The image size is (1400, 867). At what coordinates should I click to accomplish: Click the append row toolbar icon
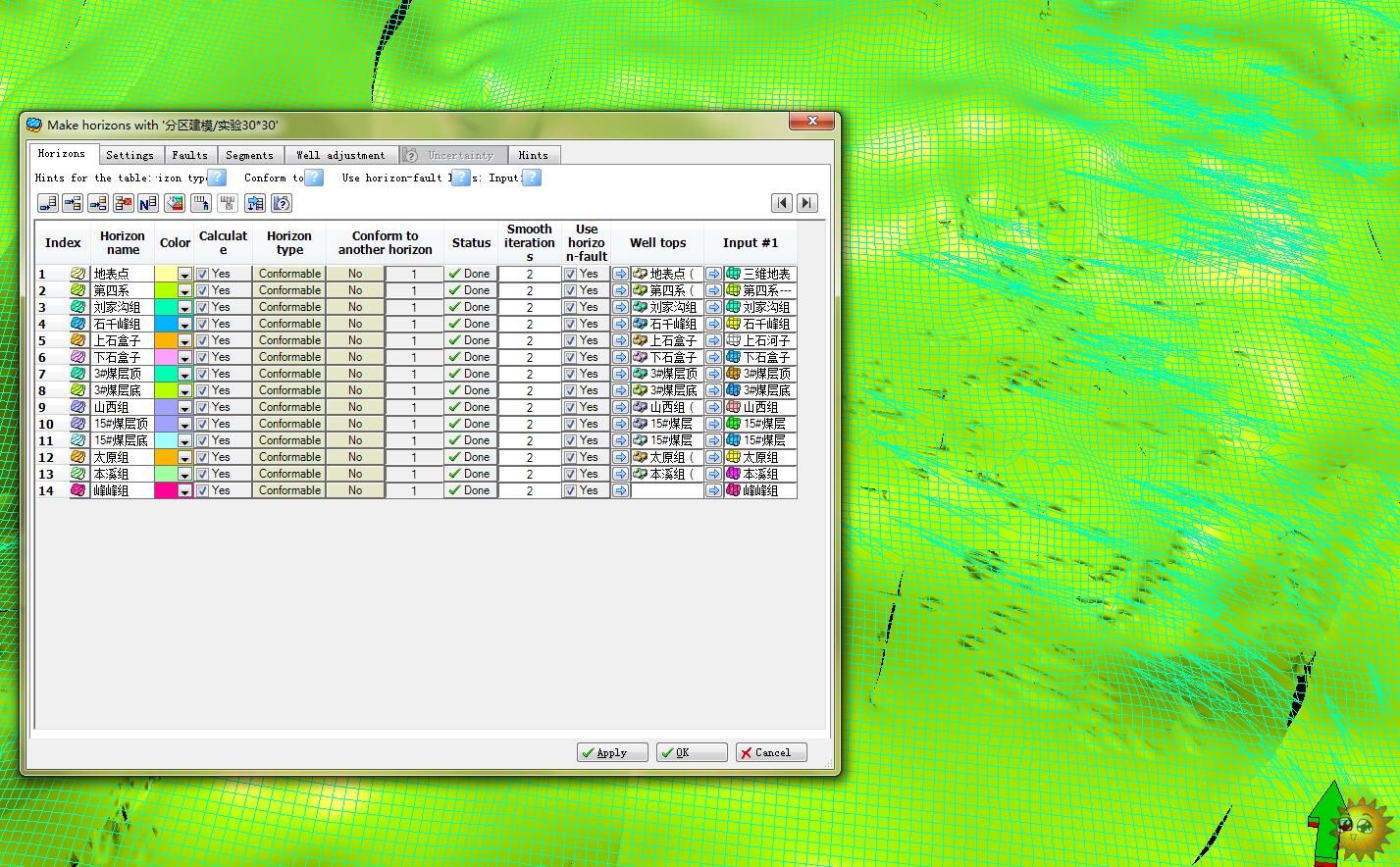[48, 203]
